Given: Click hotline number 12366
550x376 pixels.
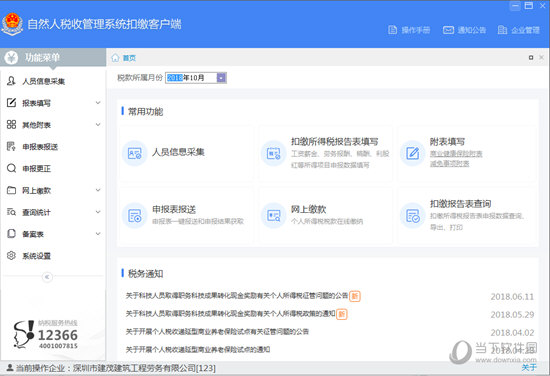Looking at the screenshot, I should pos(58,335).
